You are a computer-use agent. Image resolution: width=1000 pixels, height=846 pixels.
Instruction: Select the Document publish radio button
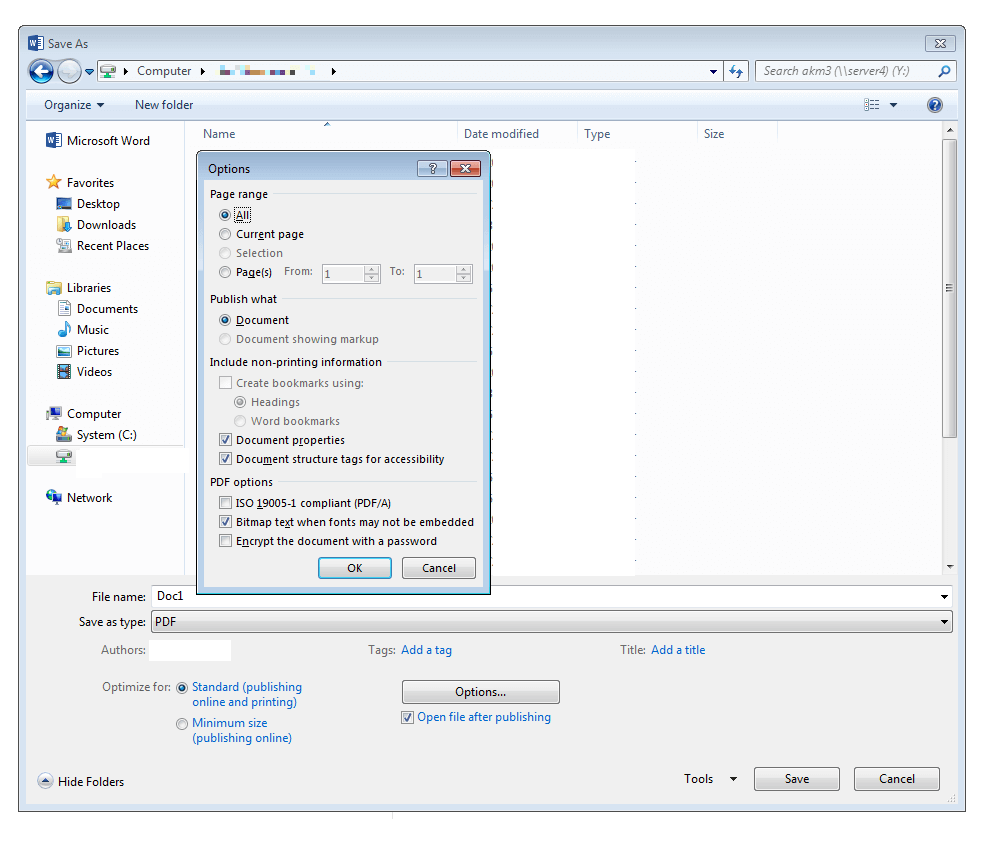[x=224, y=320]
